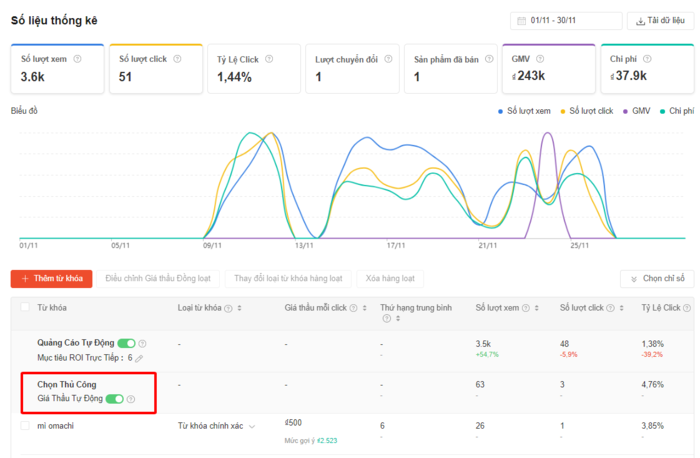Click help icon beside Quảng Cáo Tự Động toggle

(x=142, y=344)
